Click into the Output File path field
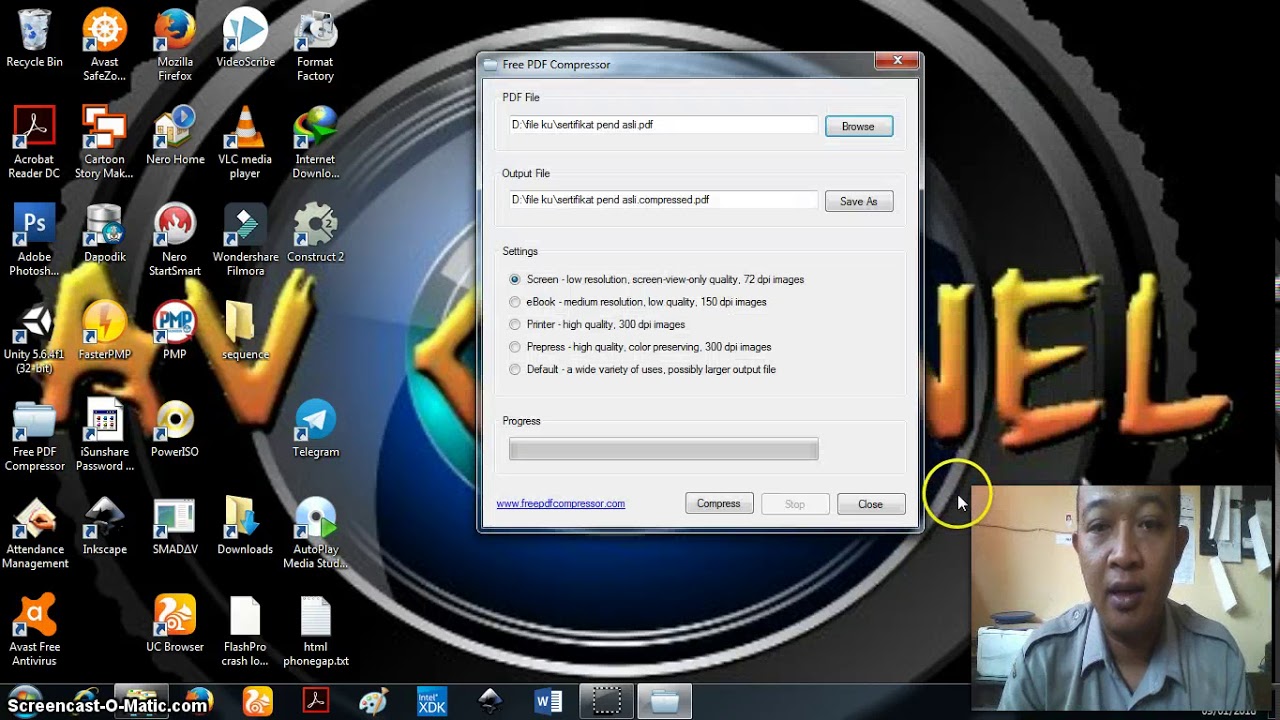The image size is (1280, 720). (663, 200)
